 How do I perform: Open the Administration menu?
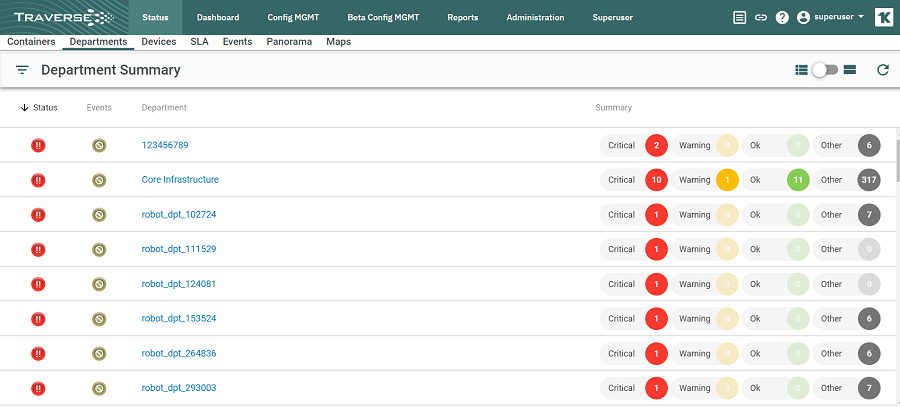pyautogui.click(x=535, y=17)
